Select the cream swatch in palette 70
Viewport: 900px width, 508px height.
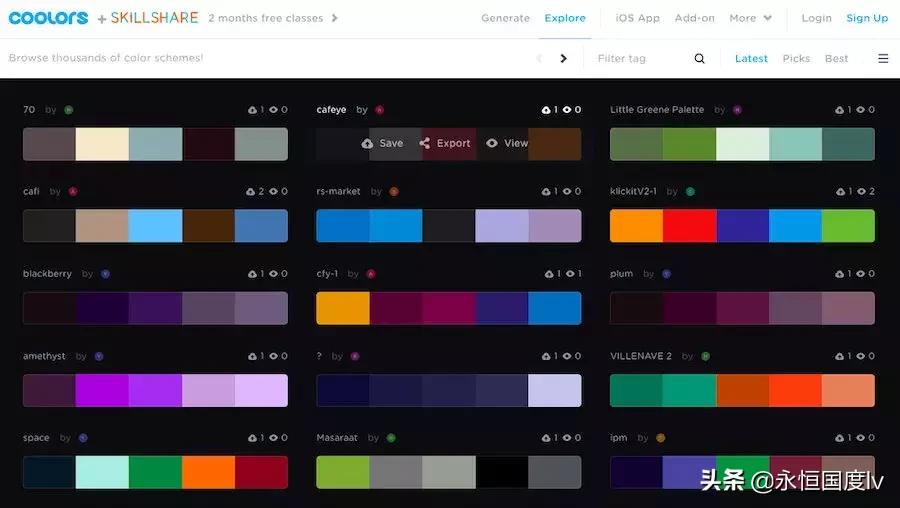point(102,144)
